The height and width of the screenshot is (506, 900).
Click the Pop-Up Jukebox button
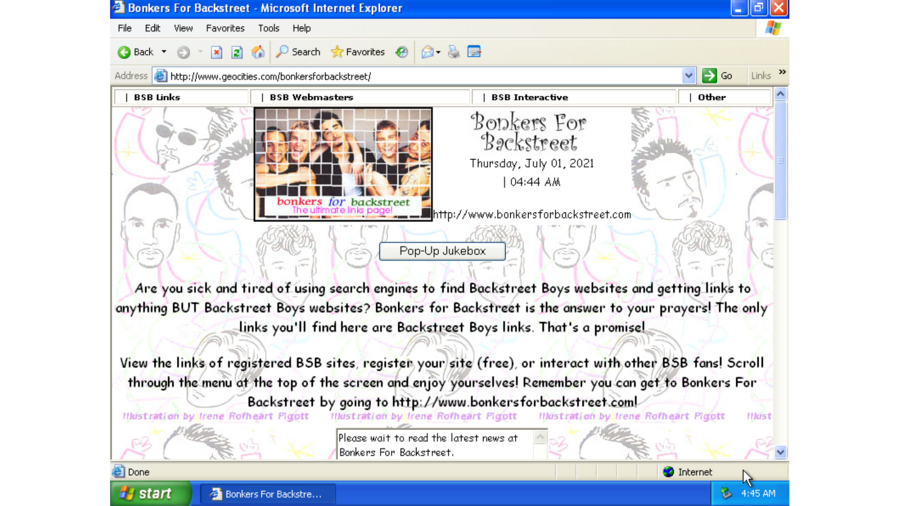(442, 251)
